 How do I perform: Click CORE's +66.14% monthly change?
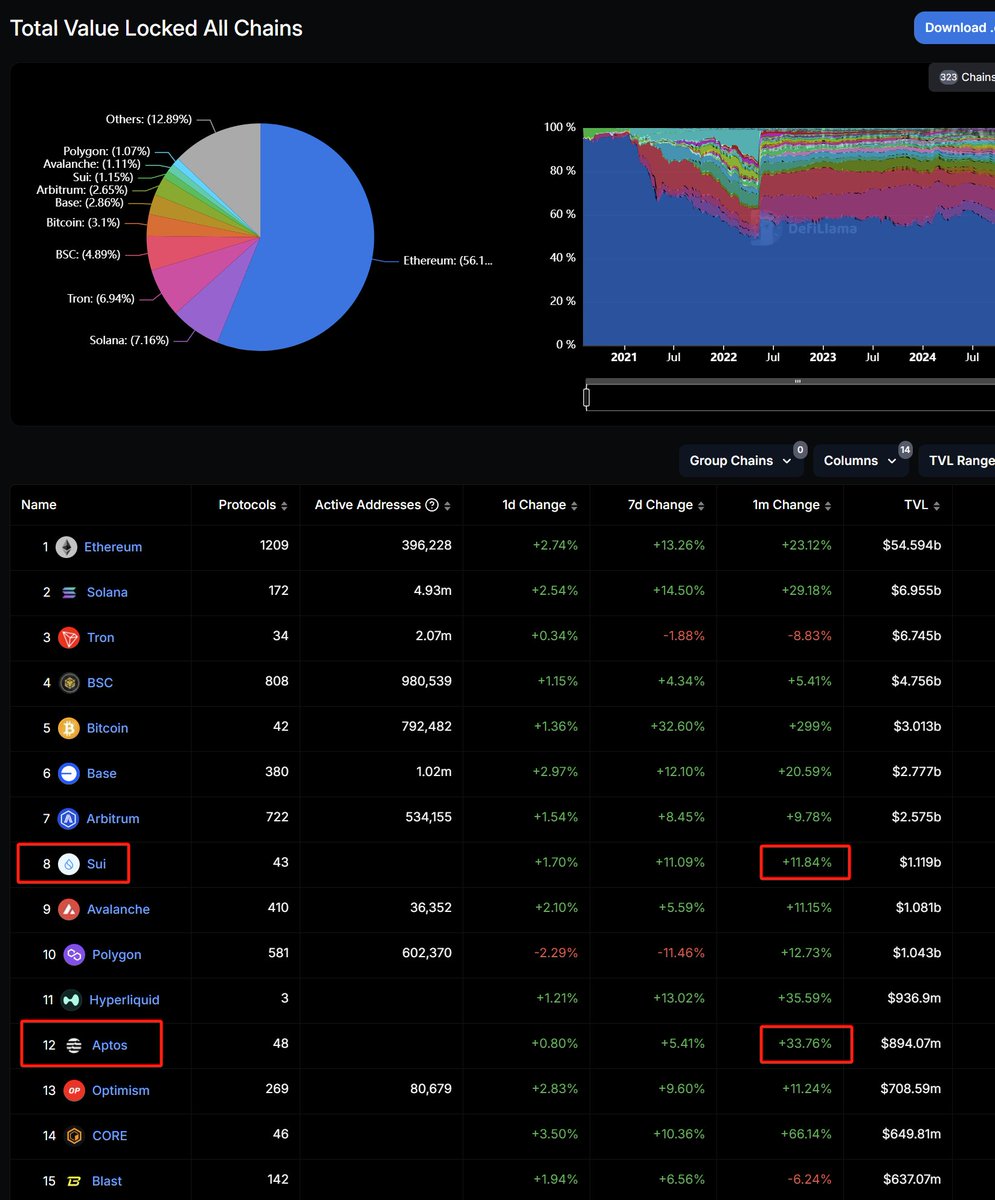click(806, 1136)
